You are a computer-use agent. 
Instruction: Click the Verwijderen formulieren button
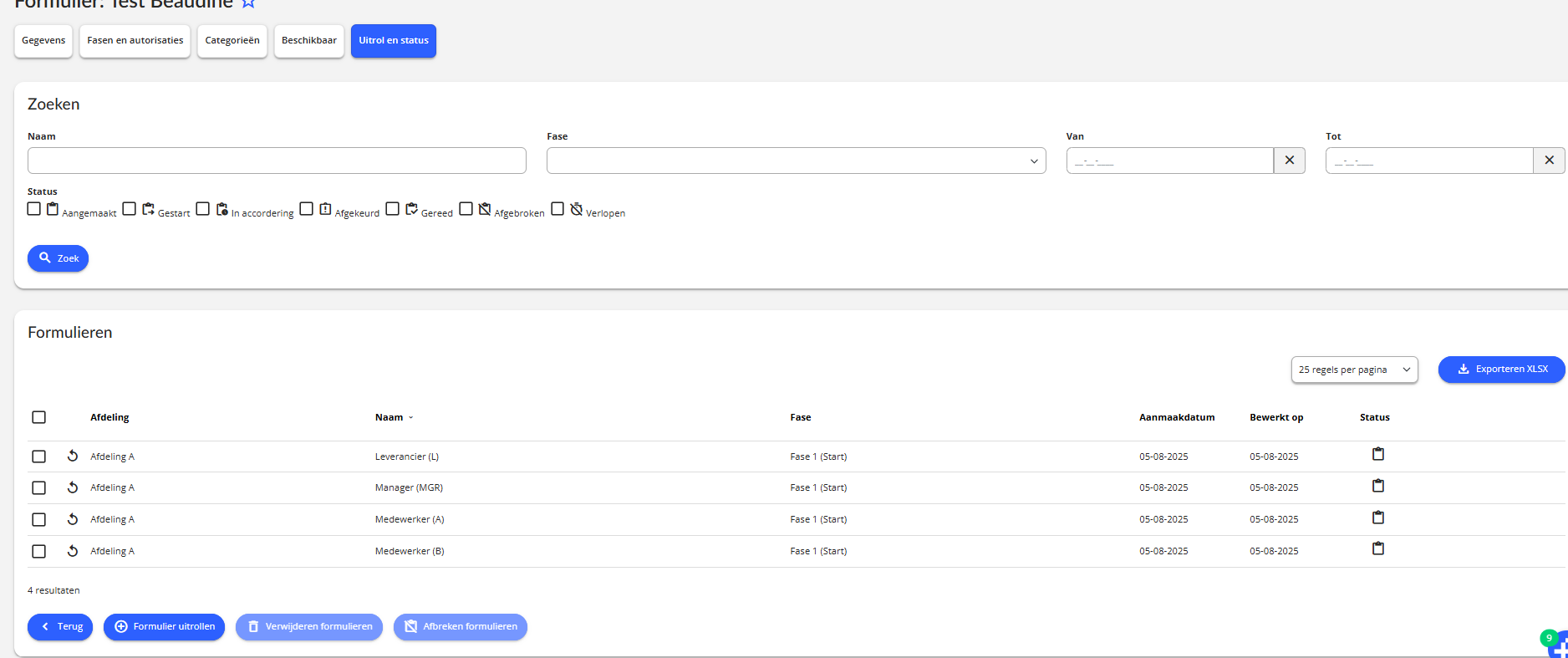click(309, 627)
